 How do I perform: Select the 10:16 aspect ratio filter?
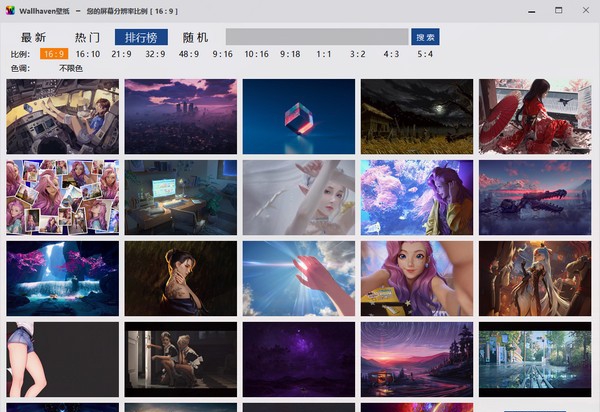[x=256, y=54]
